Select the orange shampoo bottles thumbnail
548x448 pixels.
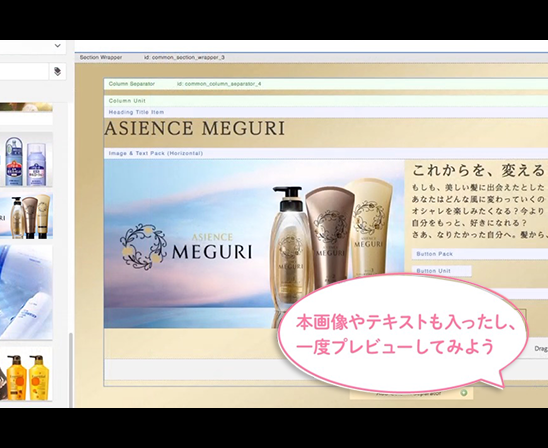[x=26, y=374]
